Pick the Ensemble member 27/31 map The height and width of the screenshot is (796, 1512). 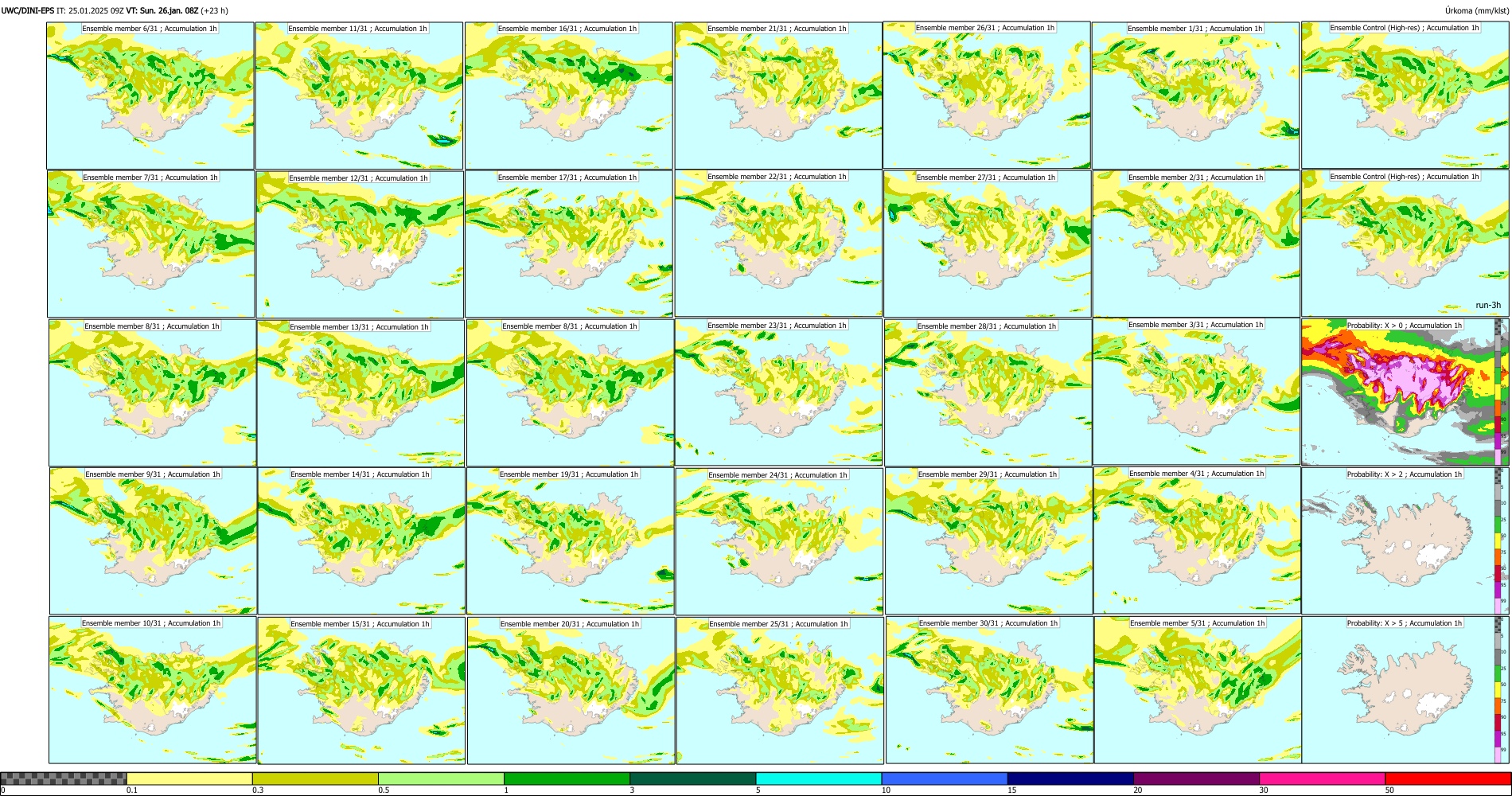[x=987, y=244]
